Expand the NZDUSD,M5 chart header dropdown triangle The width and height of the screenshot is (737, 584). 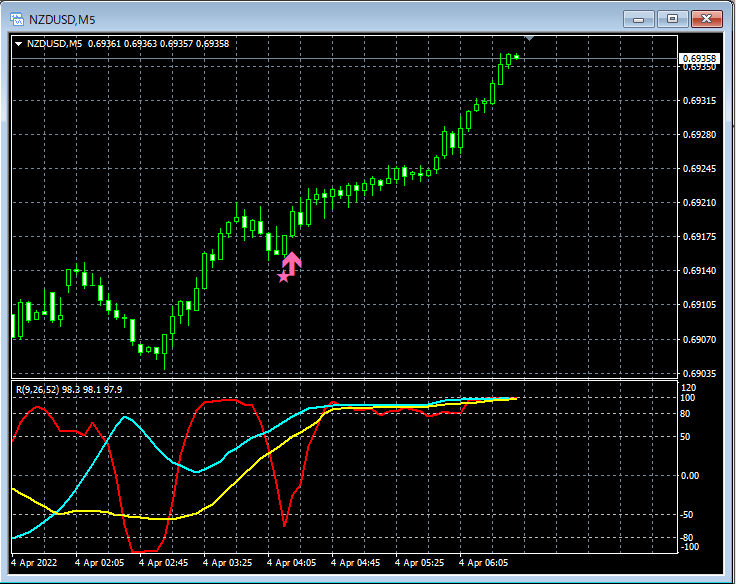(x=18, y=44)
